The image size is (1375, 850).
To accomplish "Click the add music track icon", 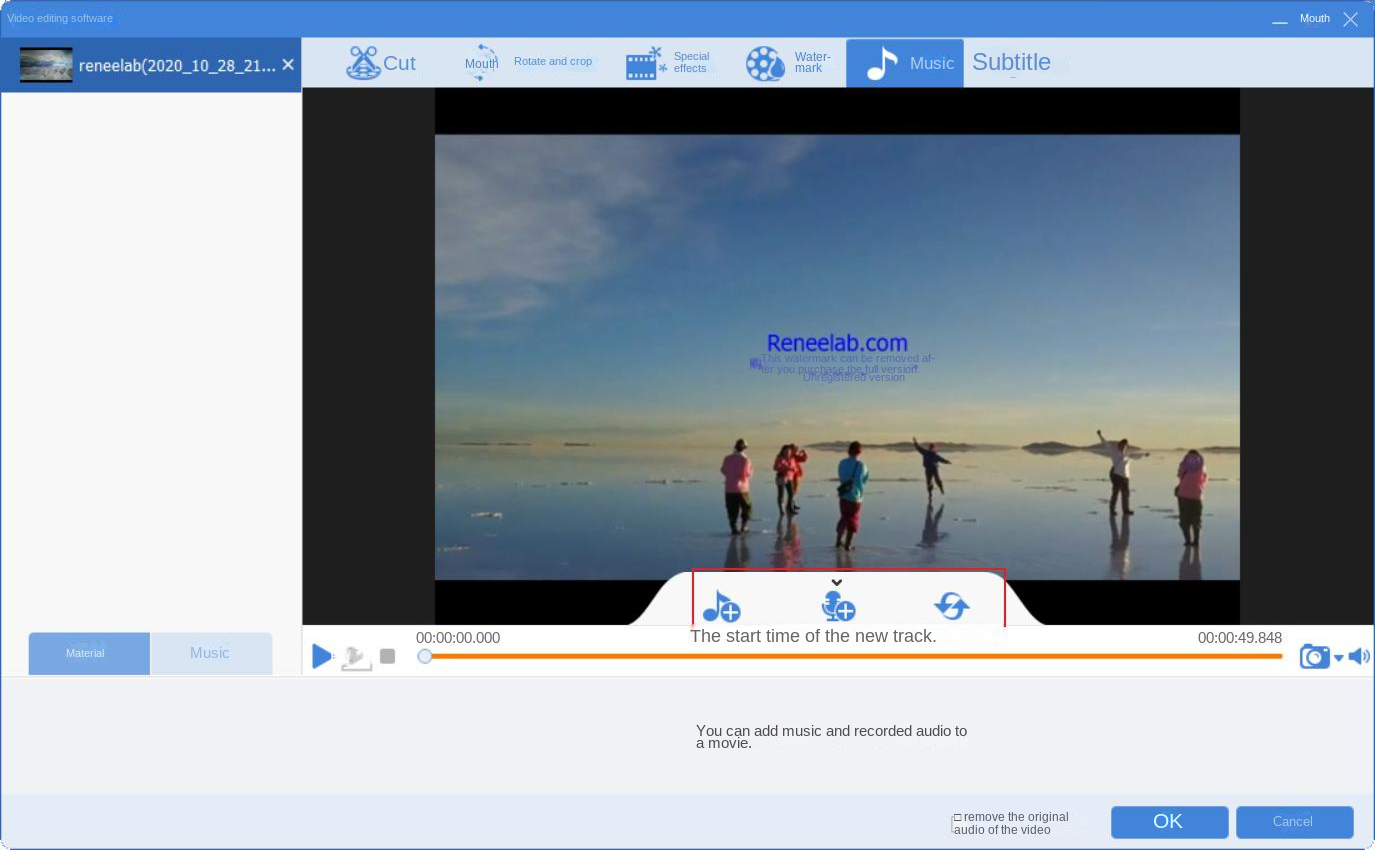I will coord(720,606).
